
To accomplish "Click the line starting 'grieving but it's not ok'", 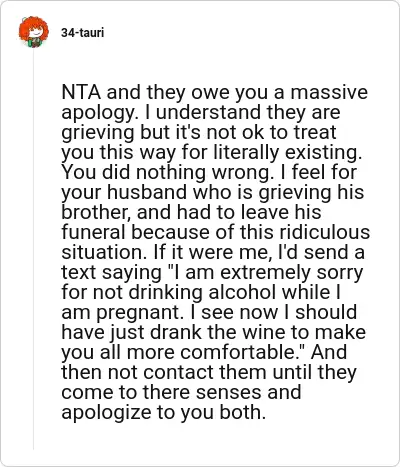I will (199, 132).
